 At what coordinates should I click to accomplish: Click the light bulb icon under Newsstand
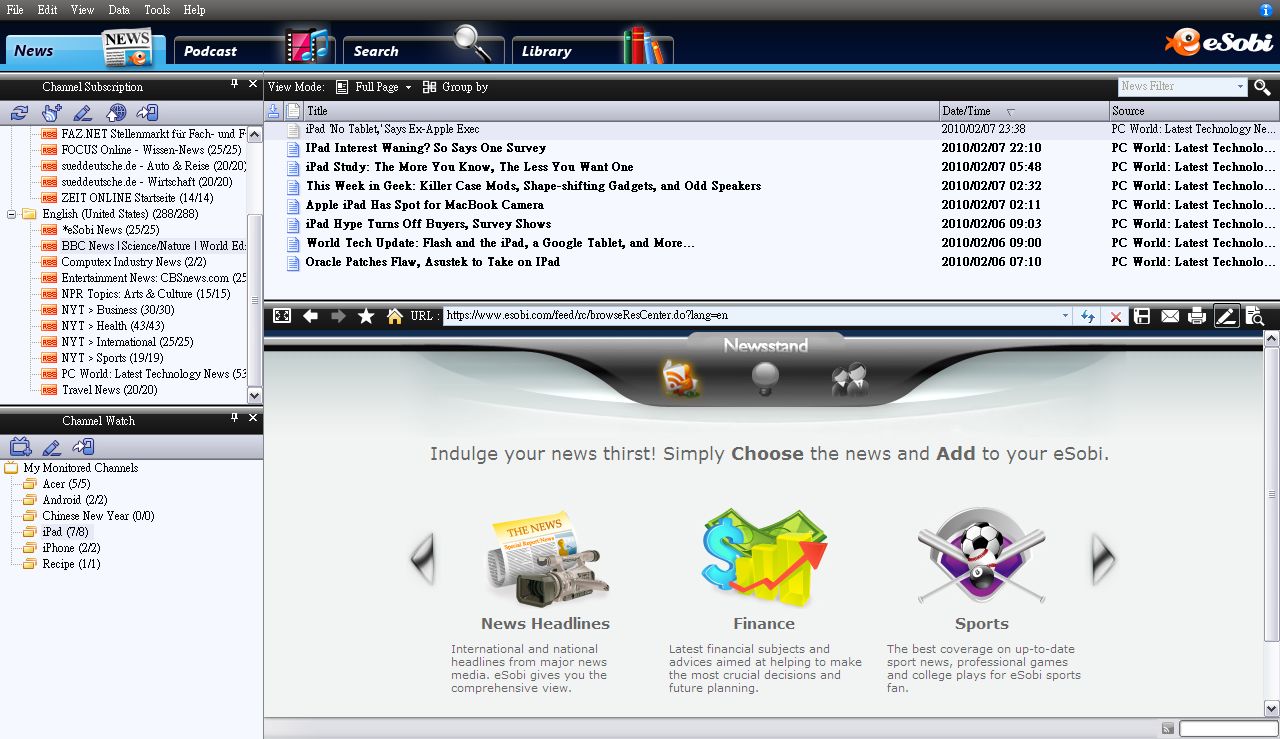[x=765, y=378]
